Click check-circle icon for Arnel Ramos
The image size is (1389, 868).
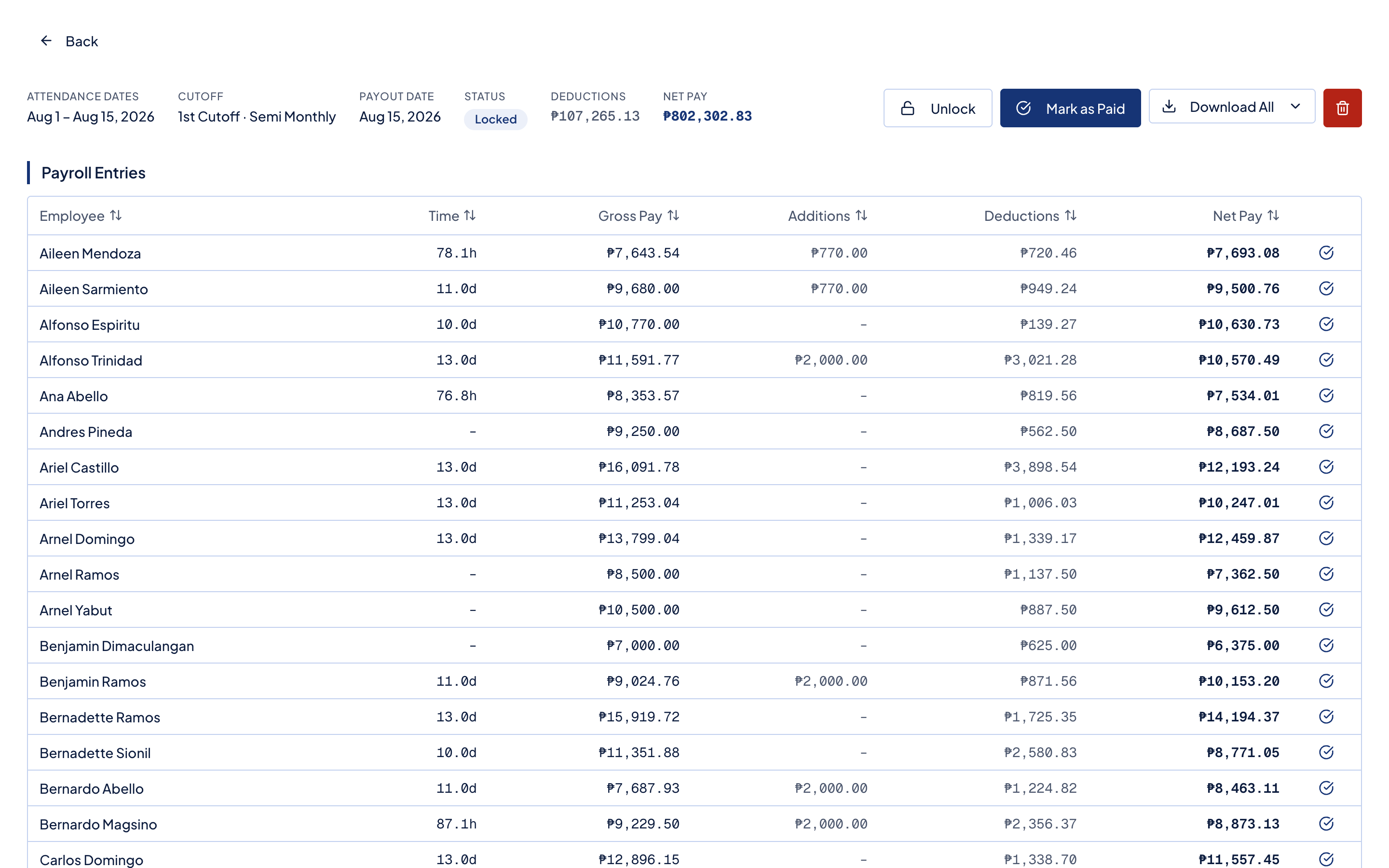click(1326, 574)
